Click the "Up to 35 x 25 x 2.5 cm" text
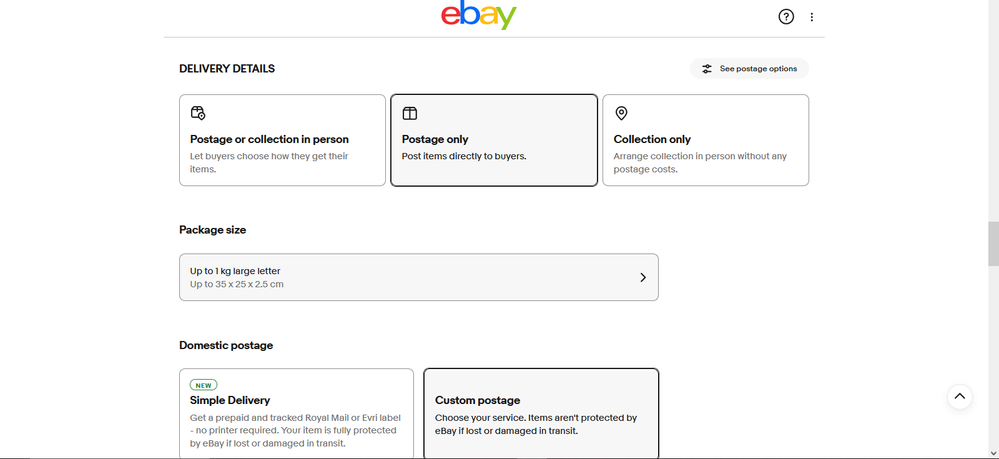Viewport: 999px width, 459px height. click(237, 285)
